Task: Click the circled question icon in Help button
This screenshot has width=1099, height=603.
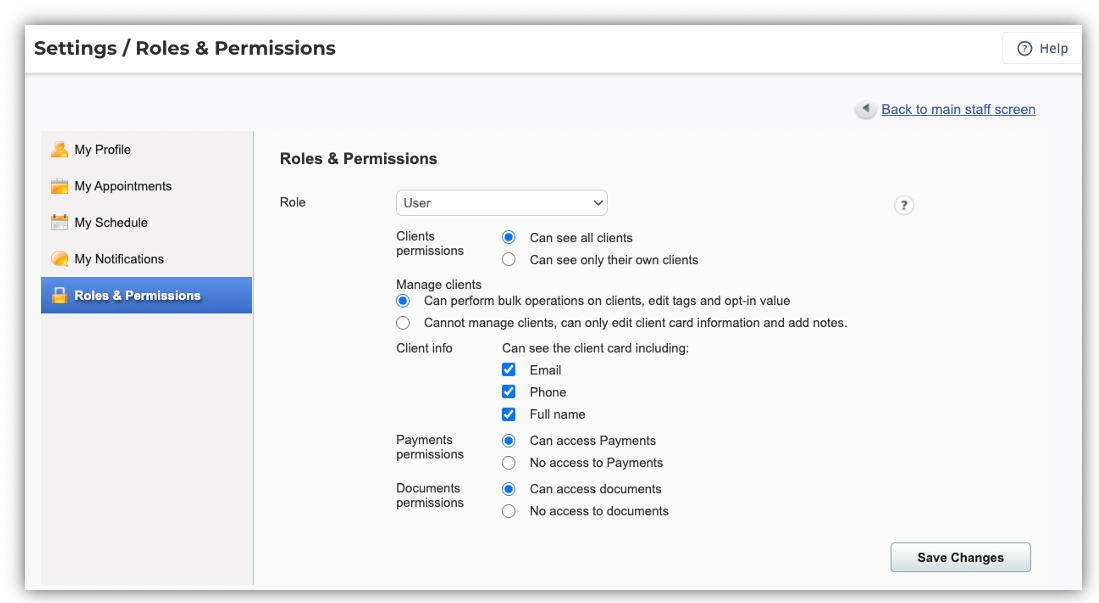Action: (x=1025, y=48)
